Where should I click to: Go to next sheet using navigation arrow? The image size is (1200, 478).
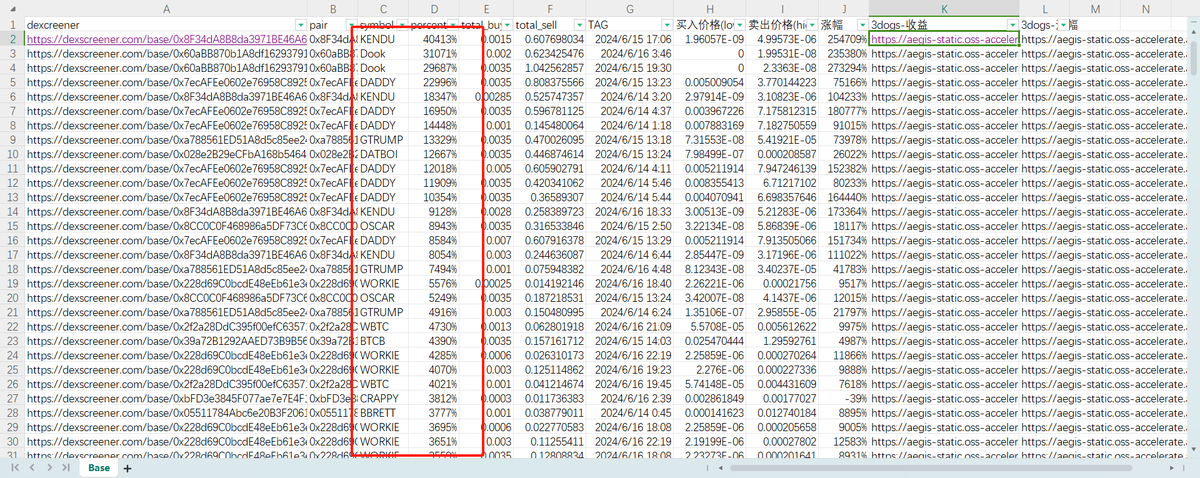point(50,468)
